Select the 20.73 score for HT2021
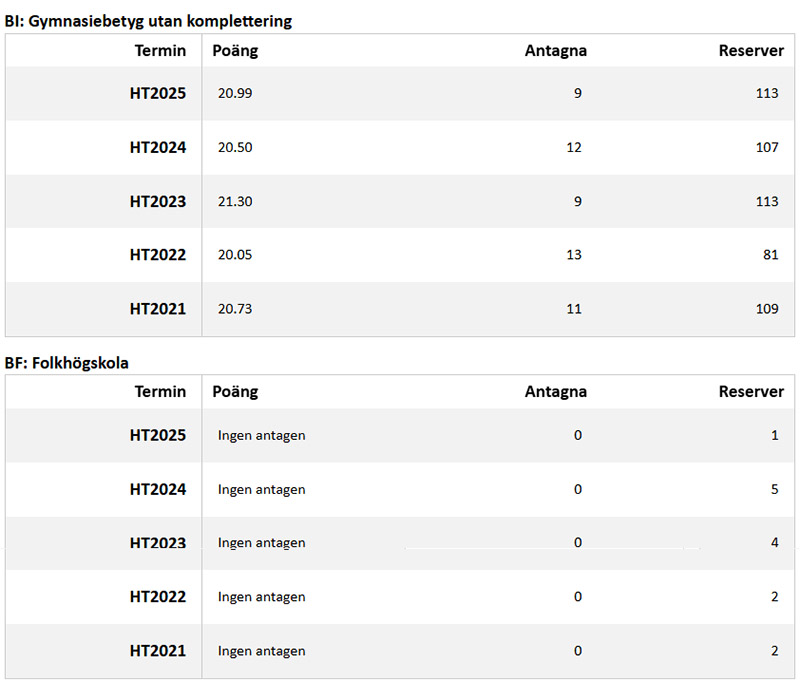 point(235,309)
